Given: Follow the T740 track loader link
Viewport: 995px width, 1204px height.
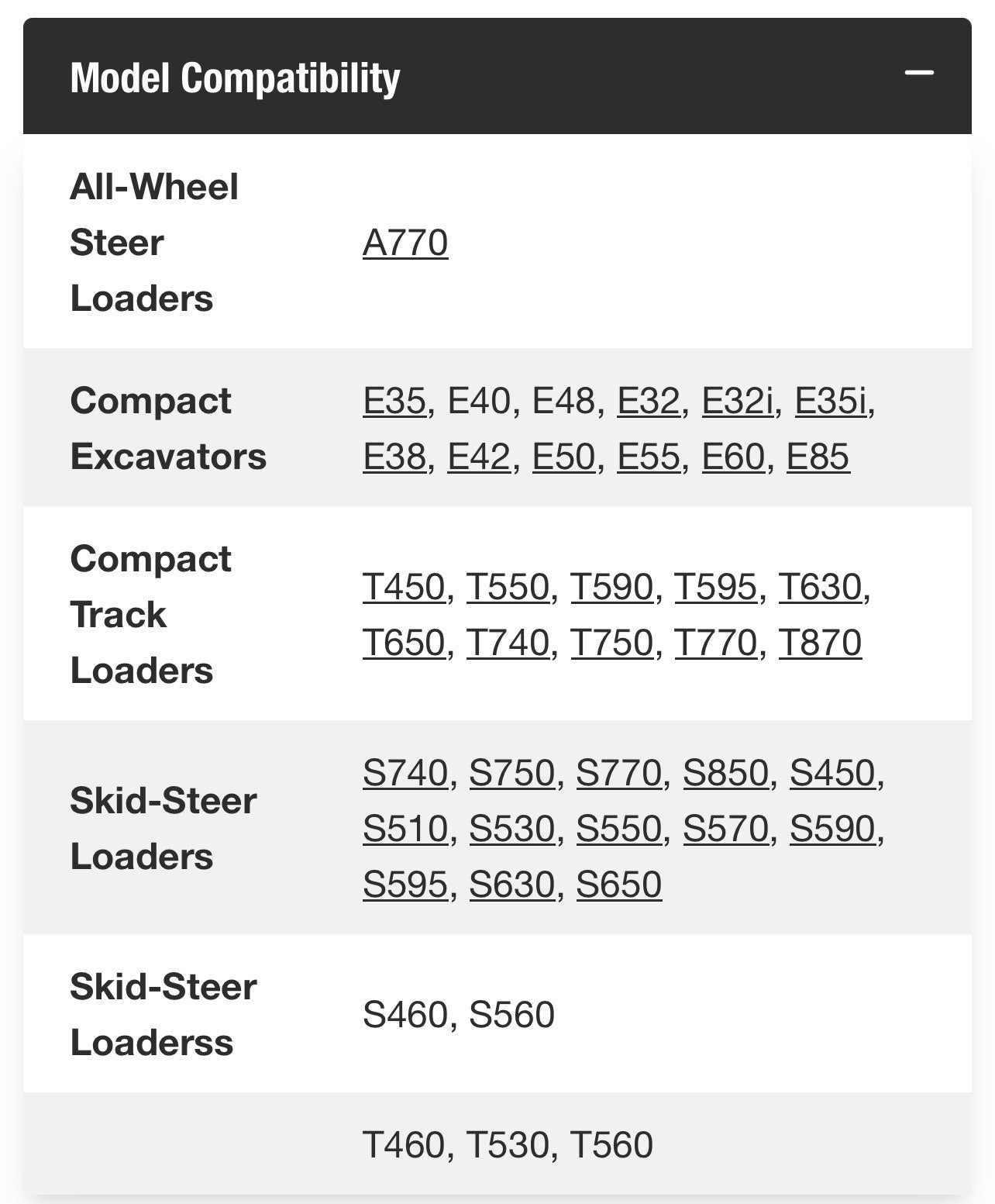Looking at the screenshot, I should 508,643.
